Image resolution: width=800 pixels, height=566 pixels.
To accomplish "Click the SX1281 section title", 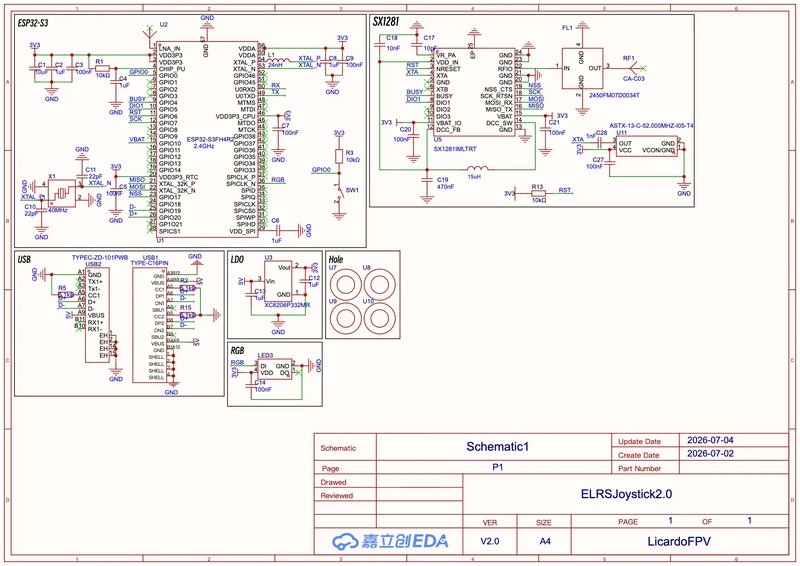I will 386,21.
